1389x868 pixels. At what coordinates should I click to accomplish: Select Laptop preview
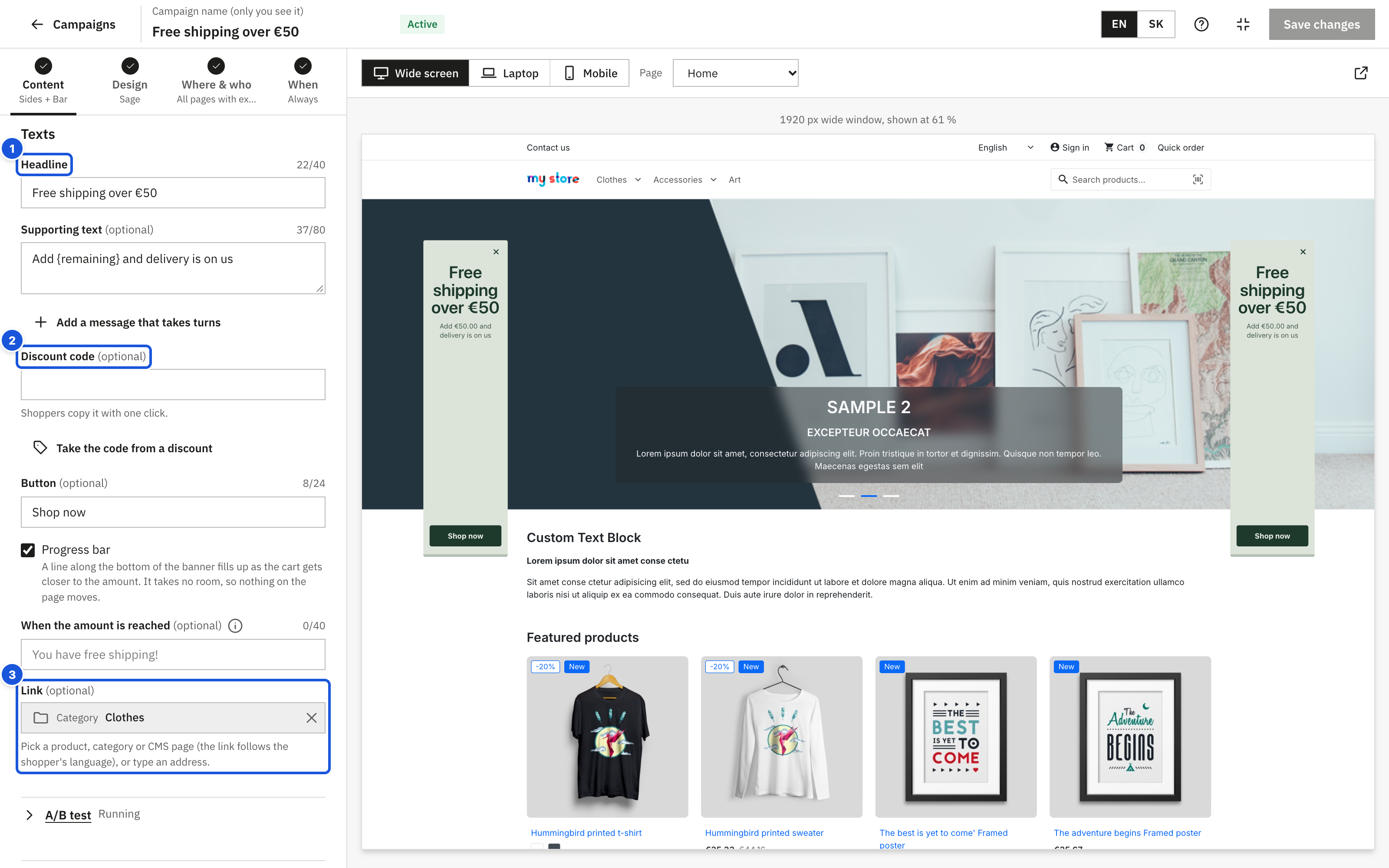click(510, 73)
